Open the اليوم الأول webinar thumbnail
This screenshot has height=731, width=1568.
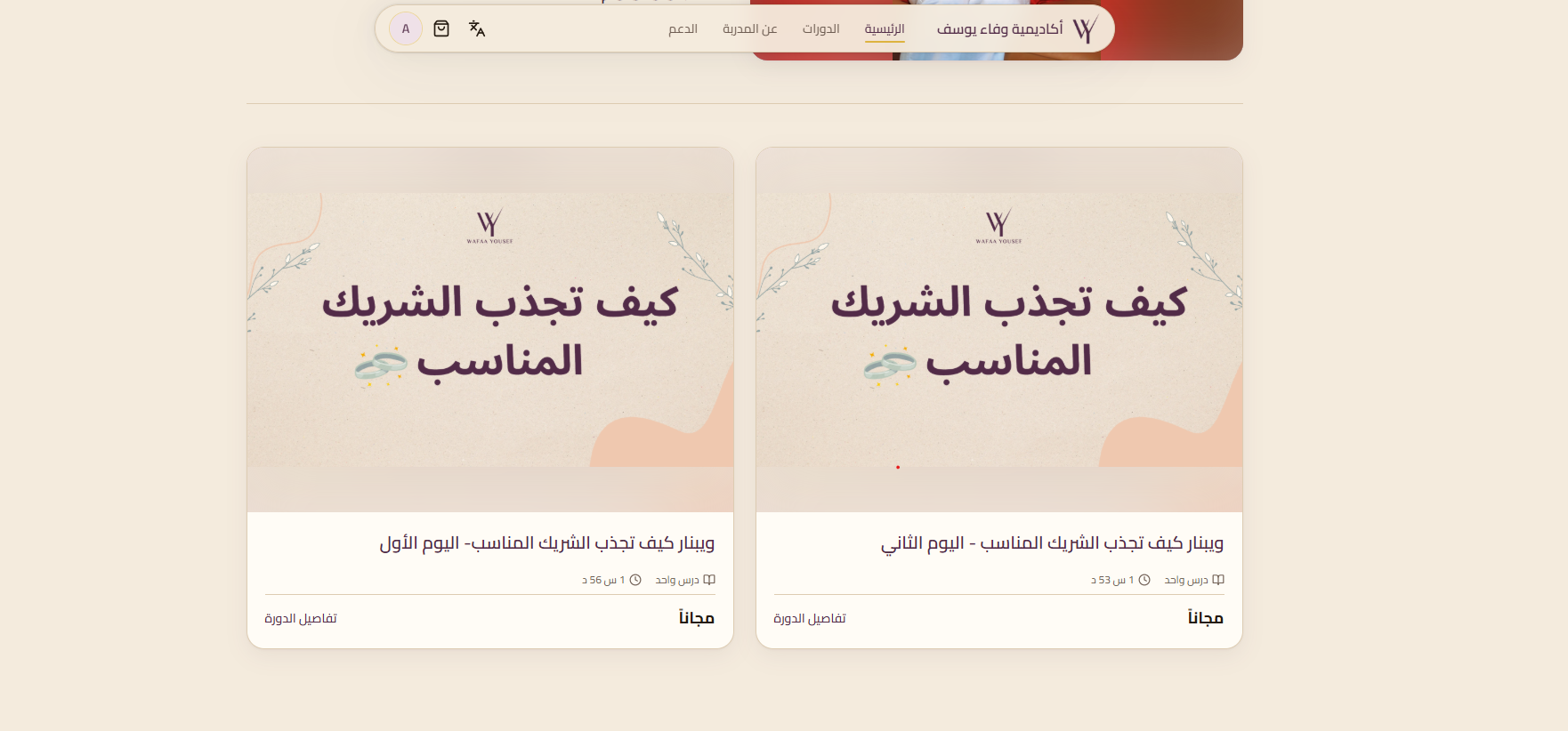(490, 330)
